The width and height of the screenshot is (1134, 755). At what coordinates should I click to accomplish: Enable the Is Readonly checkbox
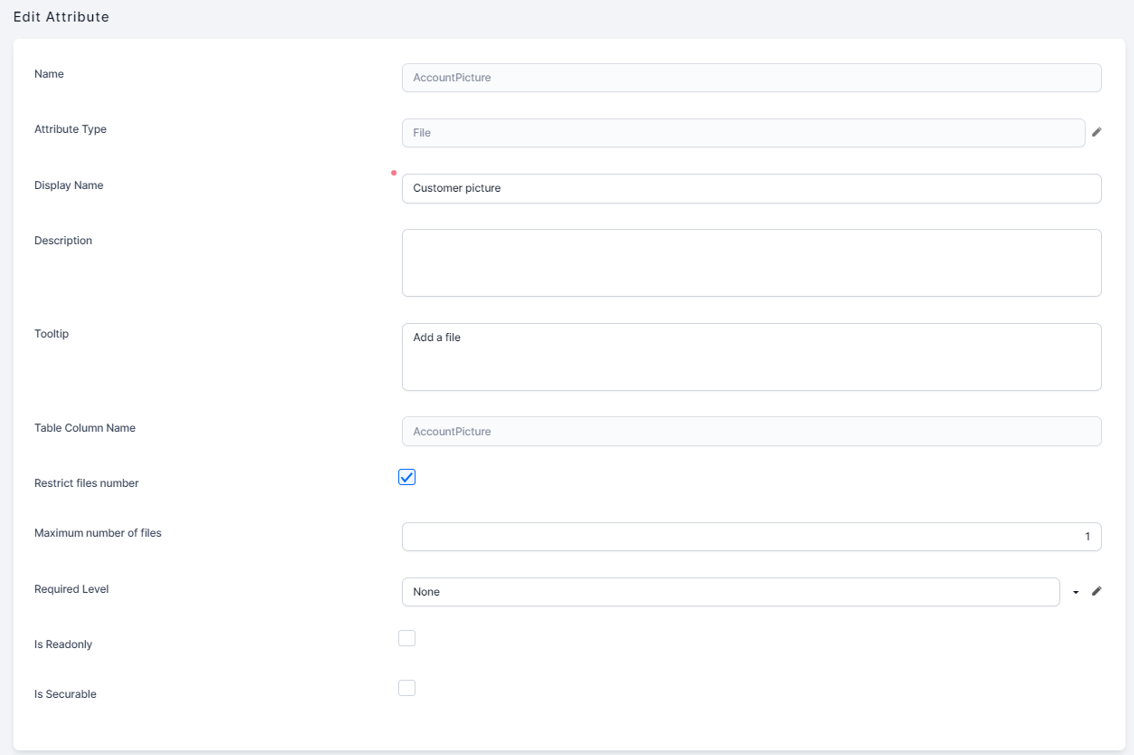[x=407, y=638]
